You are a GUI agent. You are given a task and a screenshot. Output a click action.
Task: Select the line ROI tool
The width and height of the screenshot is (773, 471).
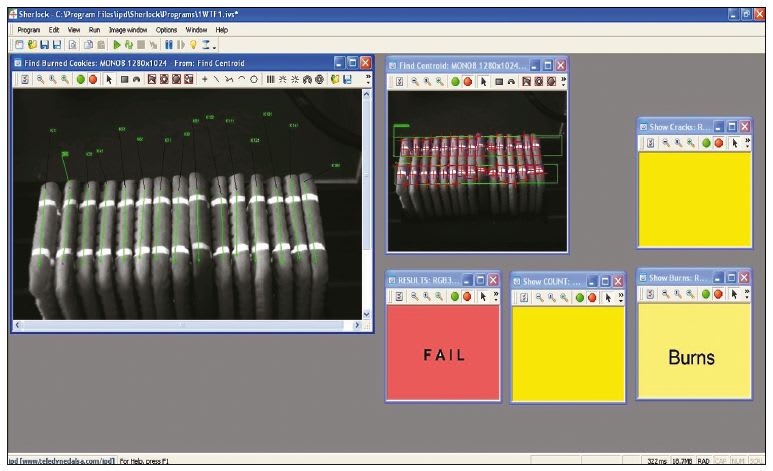(x=216, y=79)
